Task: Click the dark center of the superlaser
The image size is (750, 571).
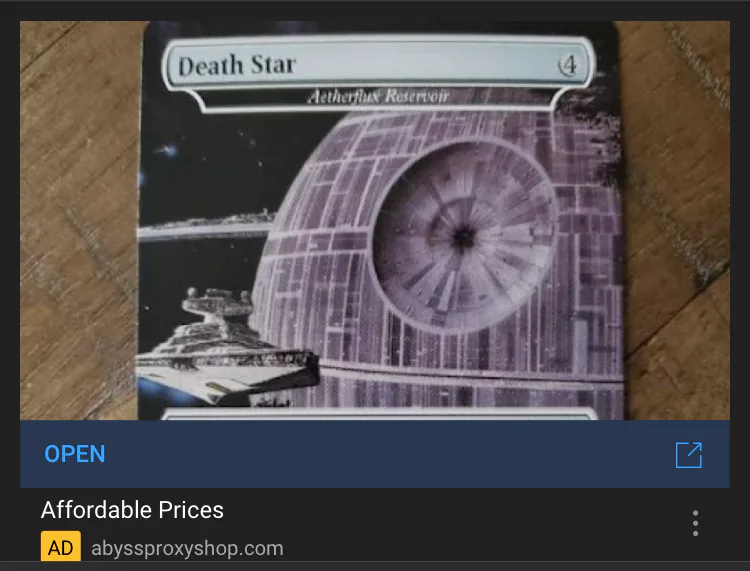Action: [x=463, y=238]
